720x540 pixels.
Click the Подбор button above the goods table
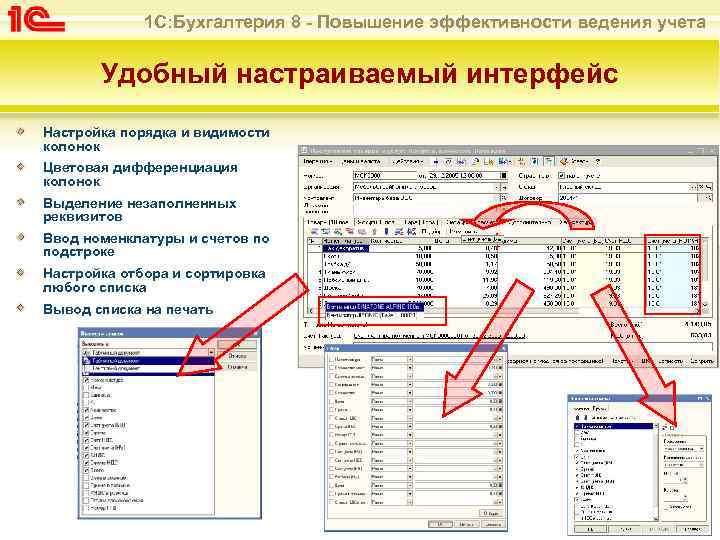[429, 232]
